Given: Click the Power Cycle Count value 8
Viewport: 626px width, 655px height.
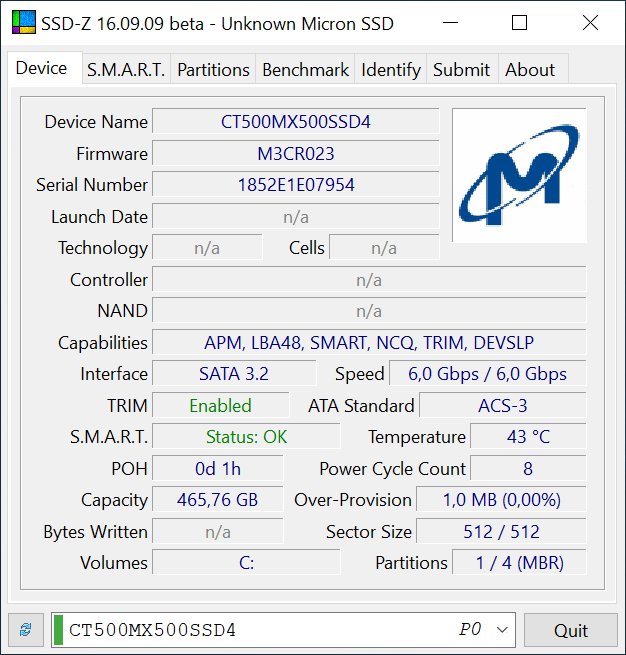Looking at the screenshot, I should (528, 468).
